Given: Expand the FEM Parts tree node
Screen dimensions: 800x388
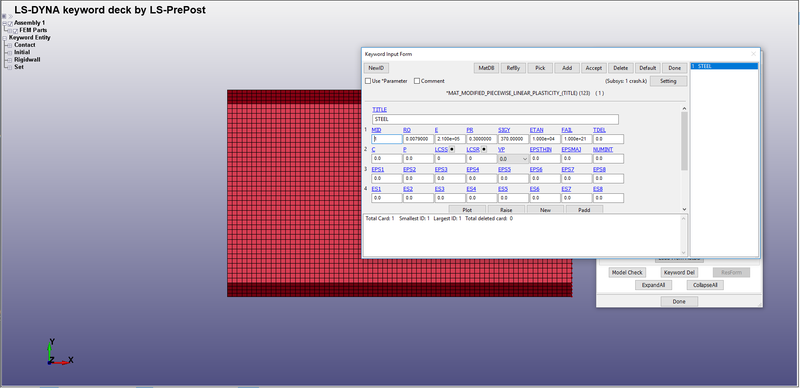Looking at the screenshot, I should (10, 31).
